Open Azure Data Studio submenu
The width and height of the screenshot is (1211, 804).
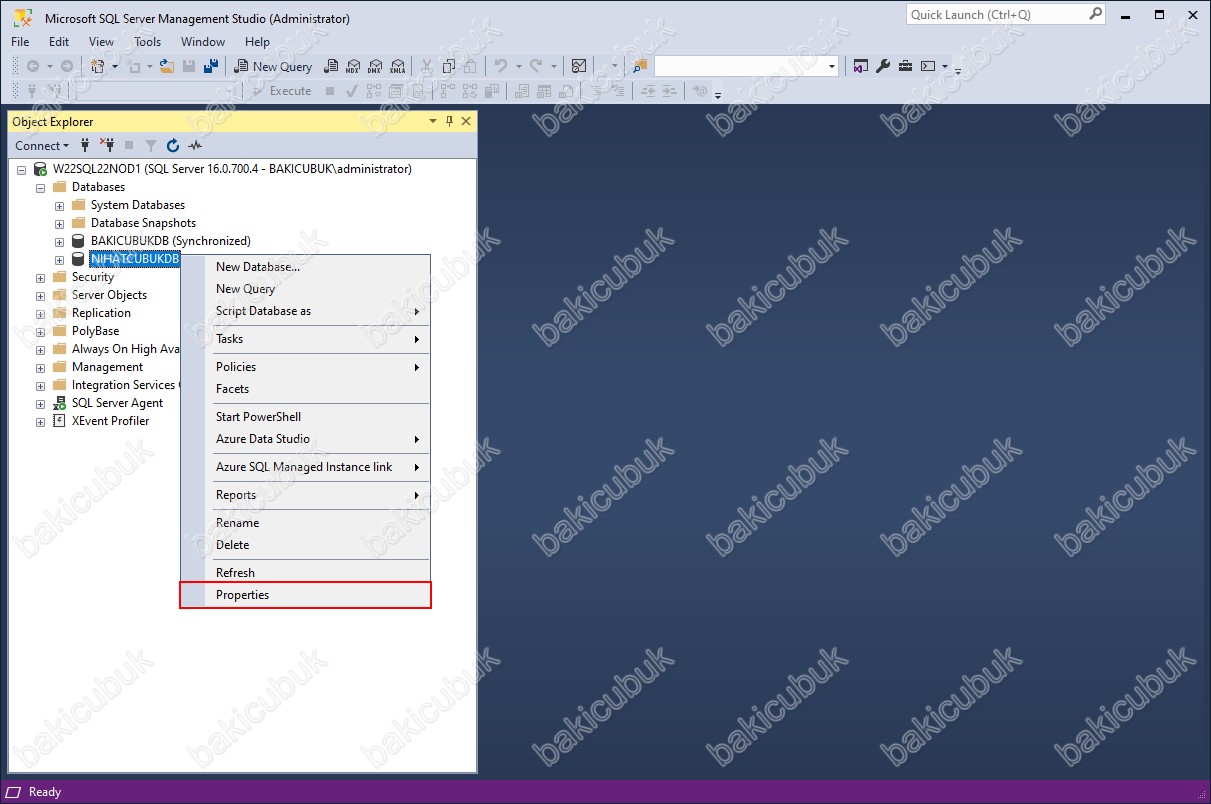coord(305,439)
